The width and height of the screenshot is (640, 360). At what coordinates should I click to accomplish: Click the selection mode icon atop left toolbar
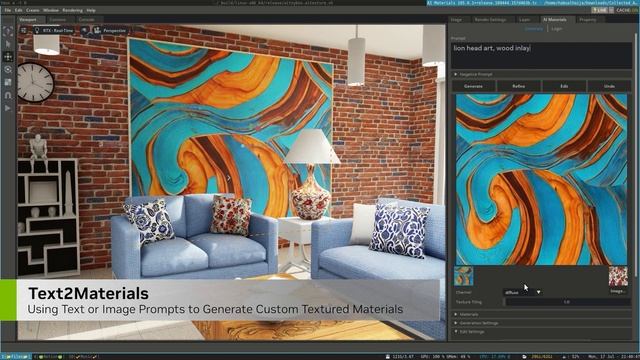coord(8,31)
